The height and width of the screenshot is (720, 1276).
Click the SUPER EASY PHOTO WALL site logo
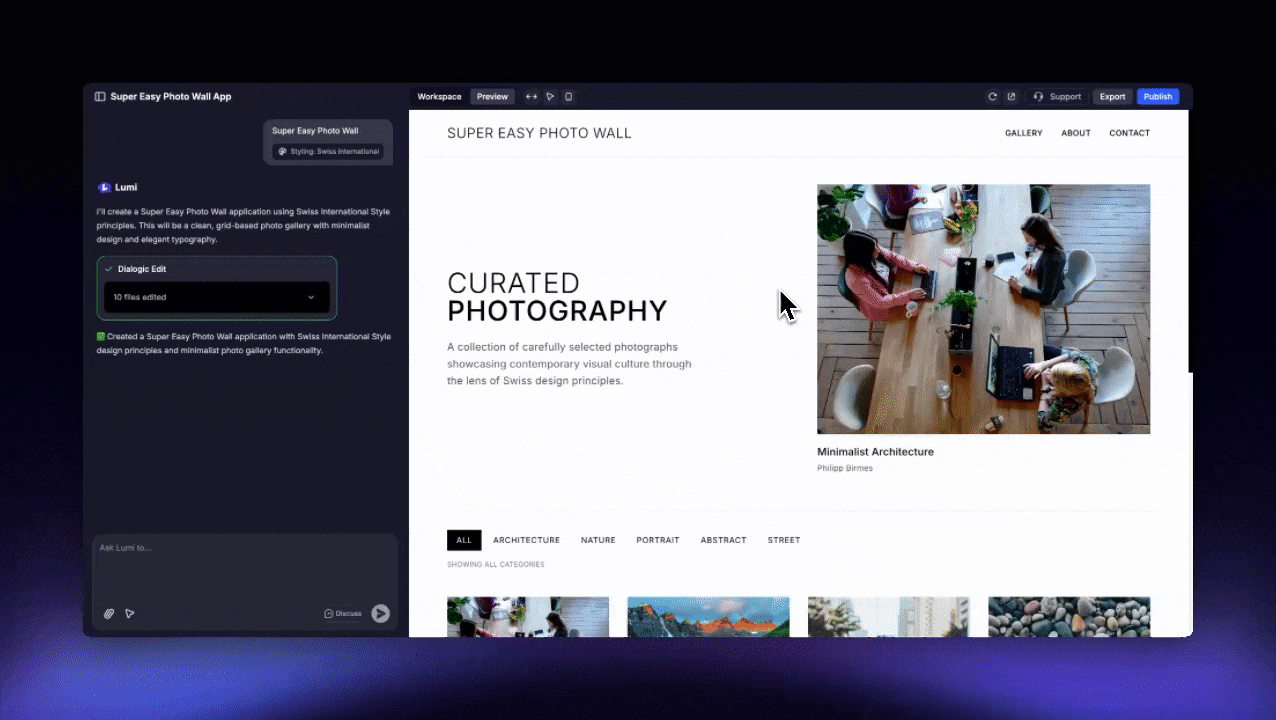pyautogui.click(x=539, y=133)
